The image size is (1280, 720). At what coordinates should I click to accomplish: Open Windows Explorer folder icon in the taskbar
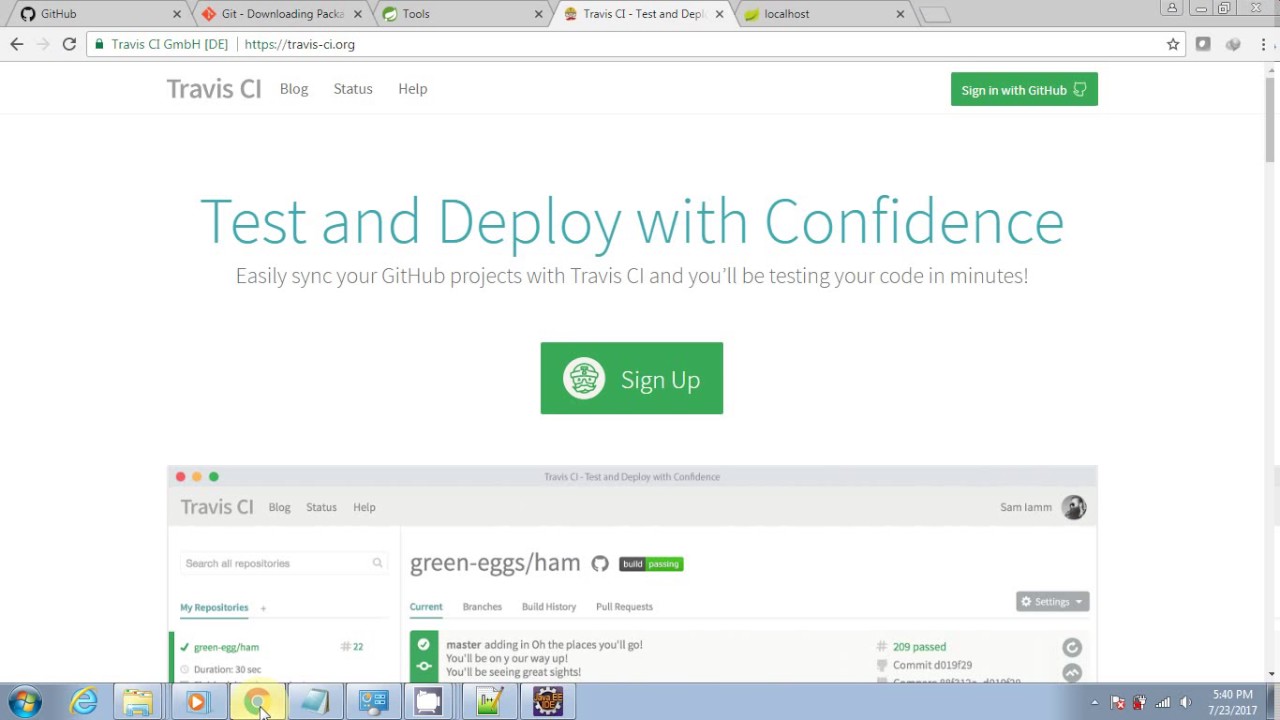(x=138, y=702)
